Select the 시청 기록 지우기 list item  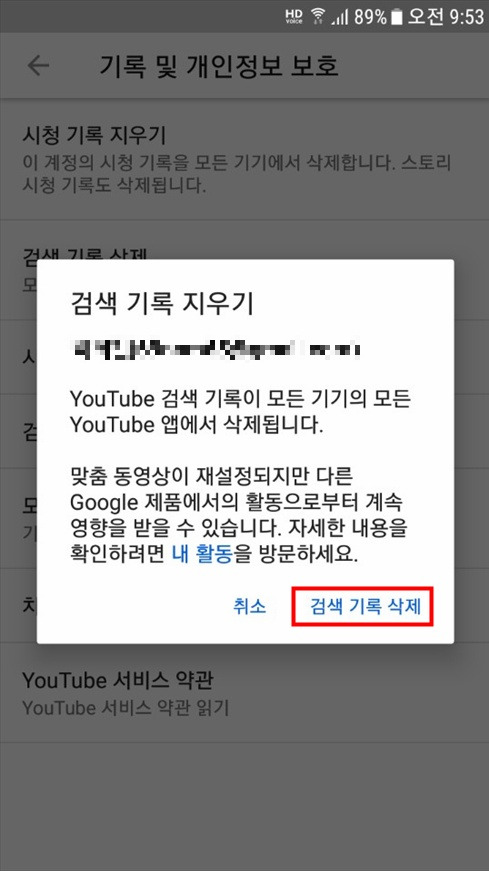click(244, 159)
